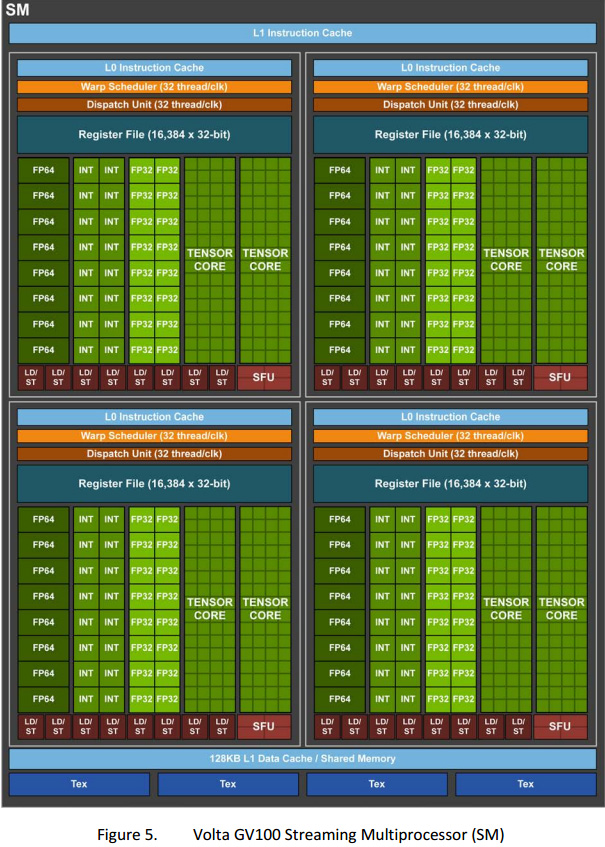Pick Dispatch Unit in lower-right partition
605x847 pixels.
click(x=451, y=453)
